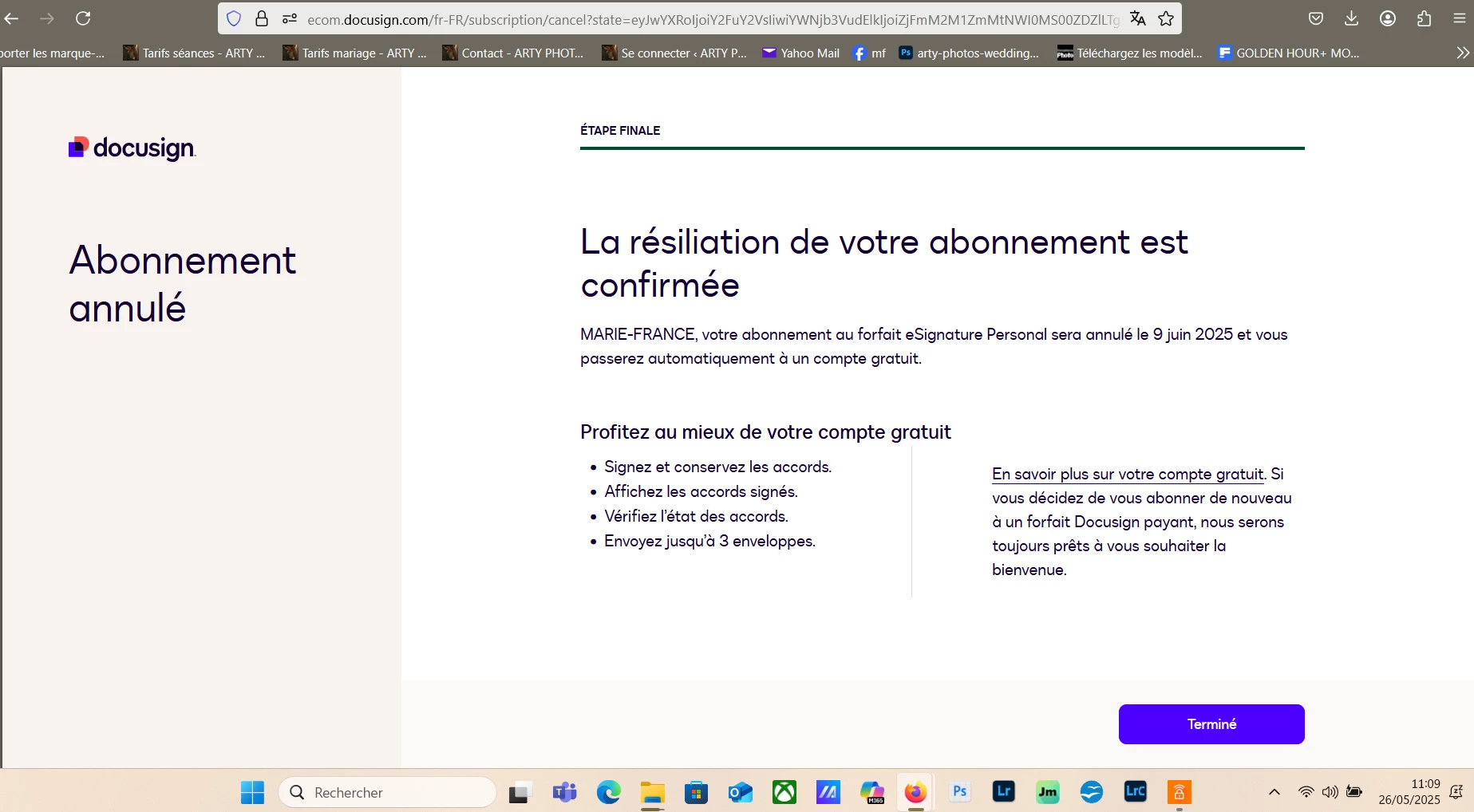The height and width of the screenshot is (812, 1474).
Task: Open Microsoft Teams from taskbar
Action: coord(564,792)
